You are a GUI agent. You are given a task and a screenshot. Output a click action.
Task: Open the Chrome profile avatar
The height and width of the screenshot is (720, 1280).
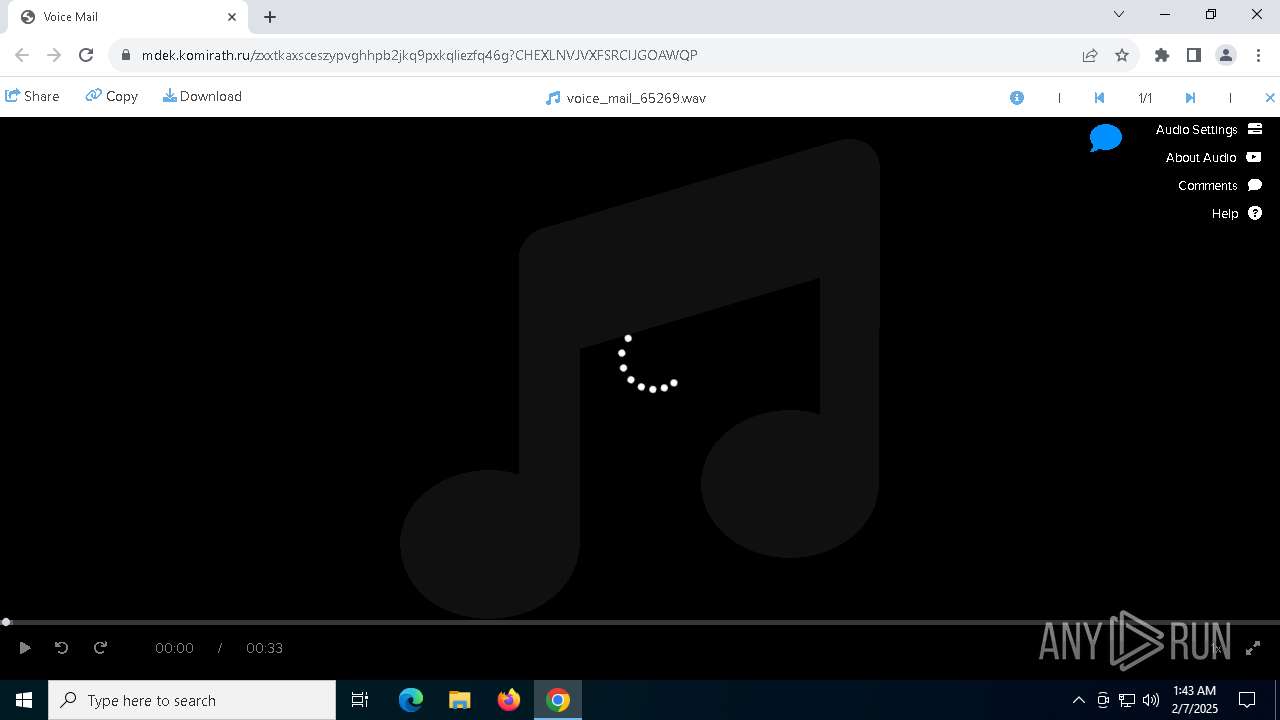(x=1226, y=55)
